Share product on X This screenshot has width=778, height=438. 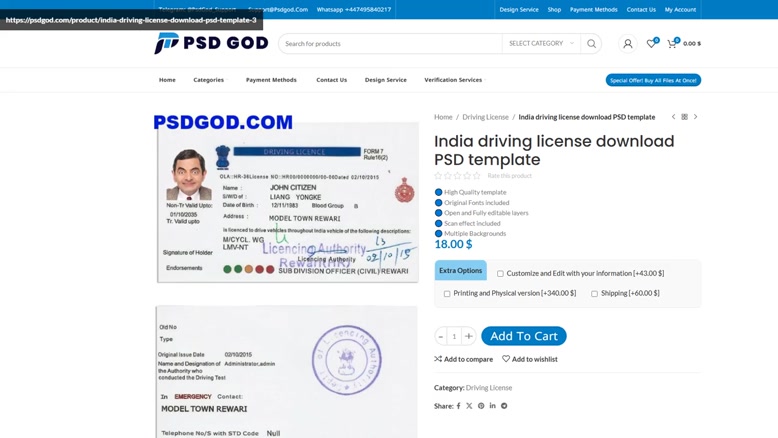469,406
